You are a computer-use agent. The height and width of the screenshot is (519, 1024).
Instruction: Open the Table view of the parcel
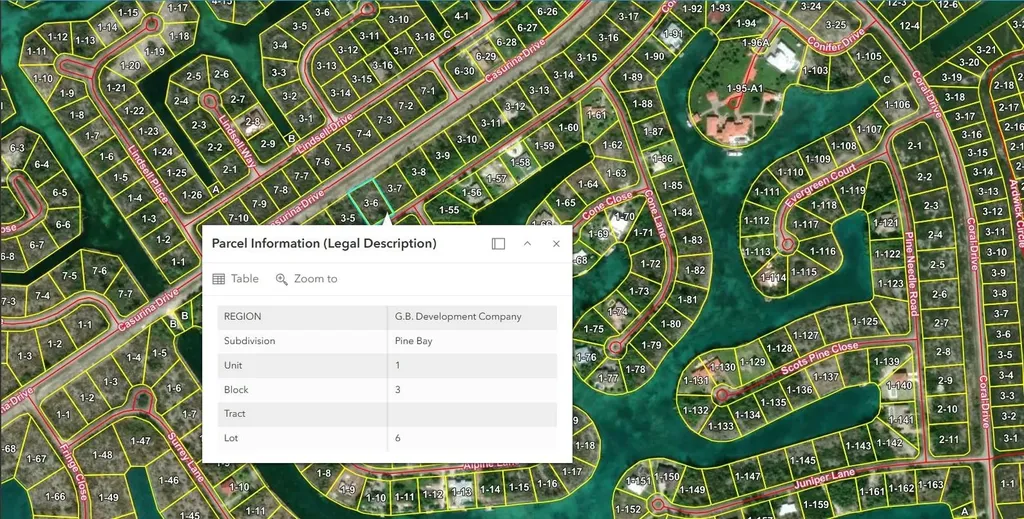tap(236, 279)
